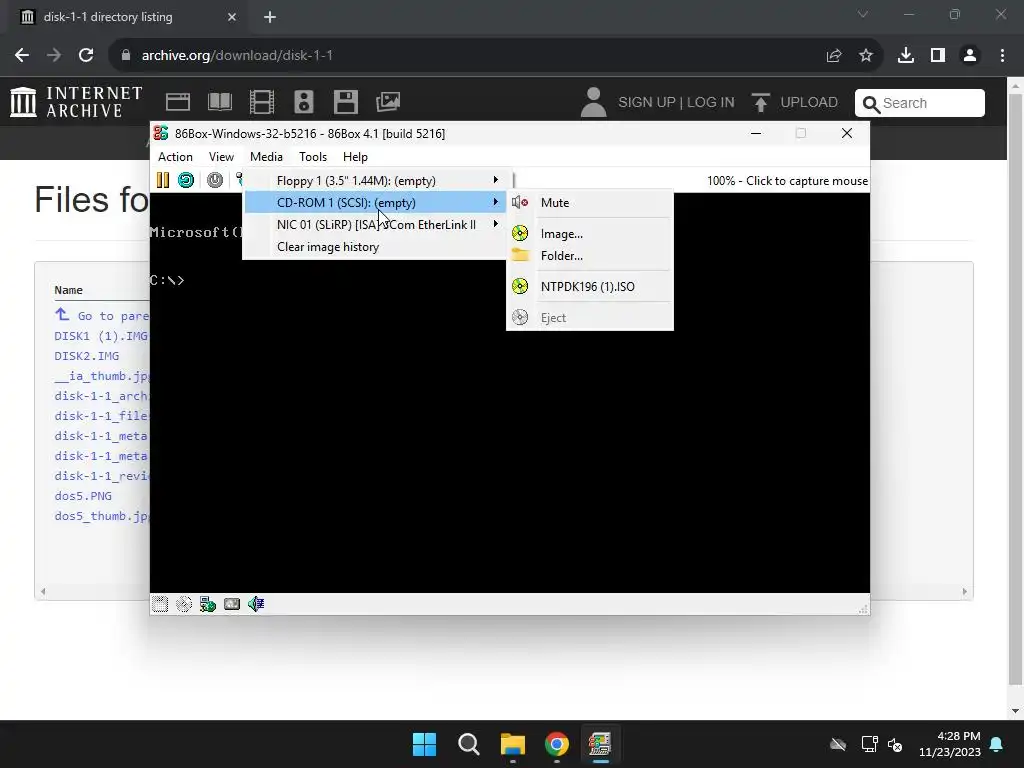This screenshot has width=1024, height=768.
Task: Open taskbar Search magnifier
Action: [x=469, y=744]
